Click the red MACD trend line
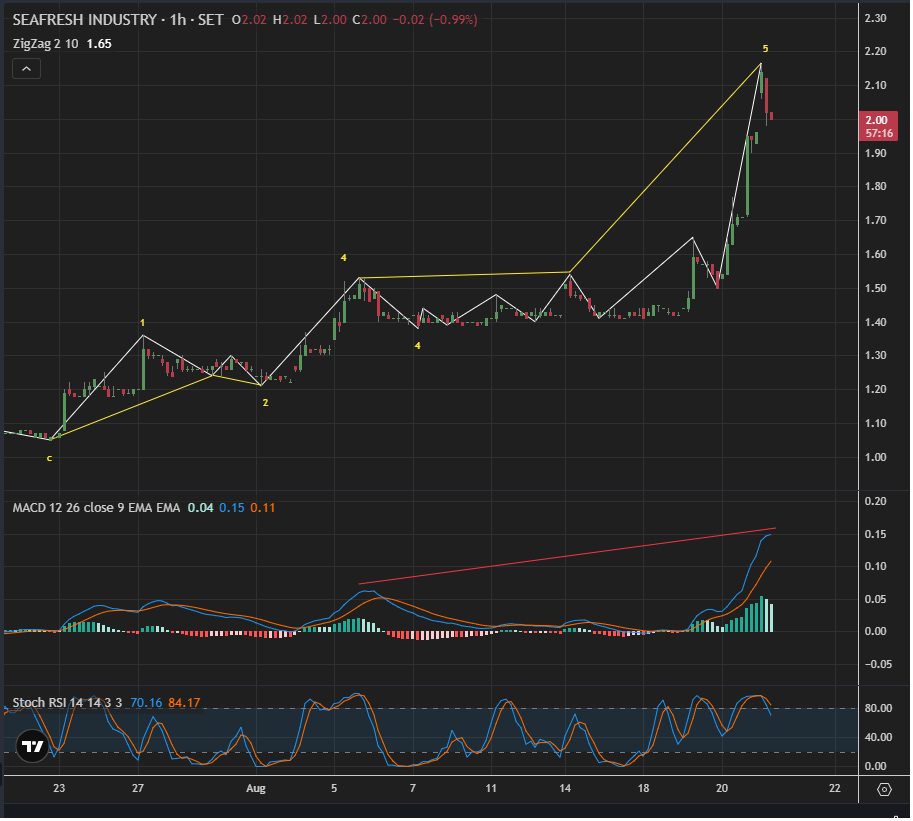Viewport: 913px width, 821px height. coord(568,557)
